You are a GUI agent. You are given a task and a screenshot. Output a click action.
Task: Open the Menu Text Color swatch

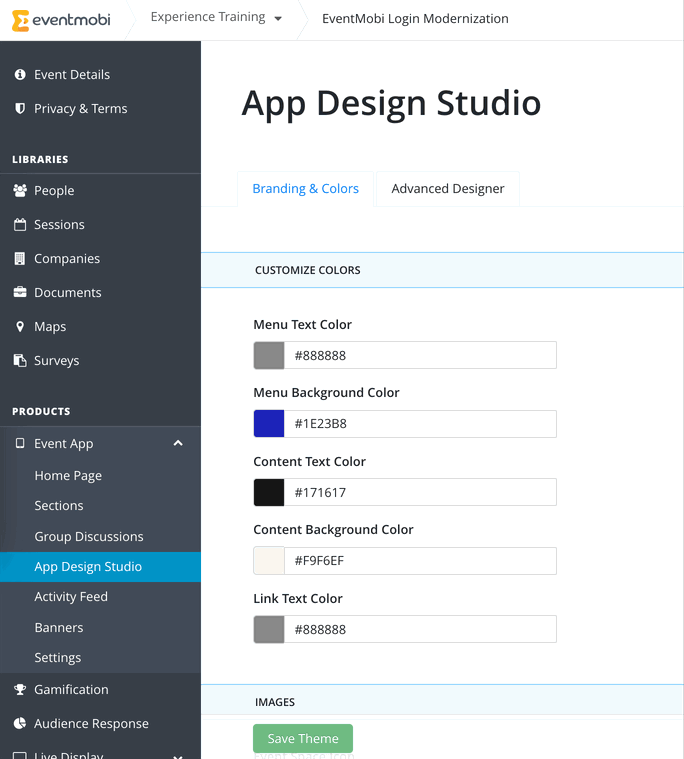[x=269, y=355]
